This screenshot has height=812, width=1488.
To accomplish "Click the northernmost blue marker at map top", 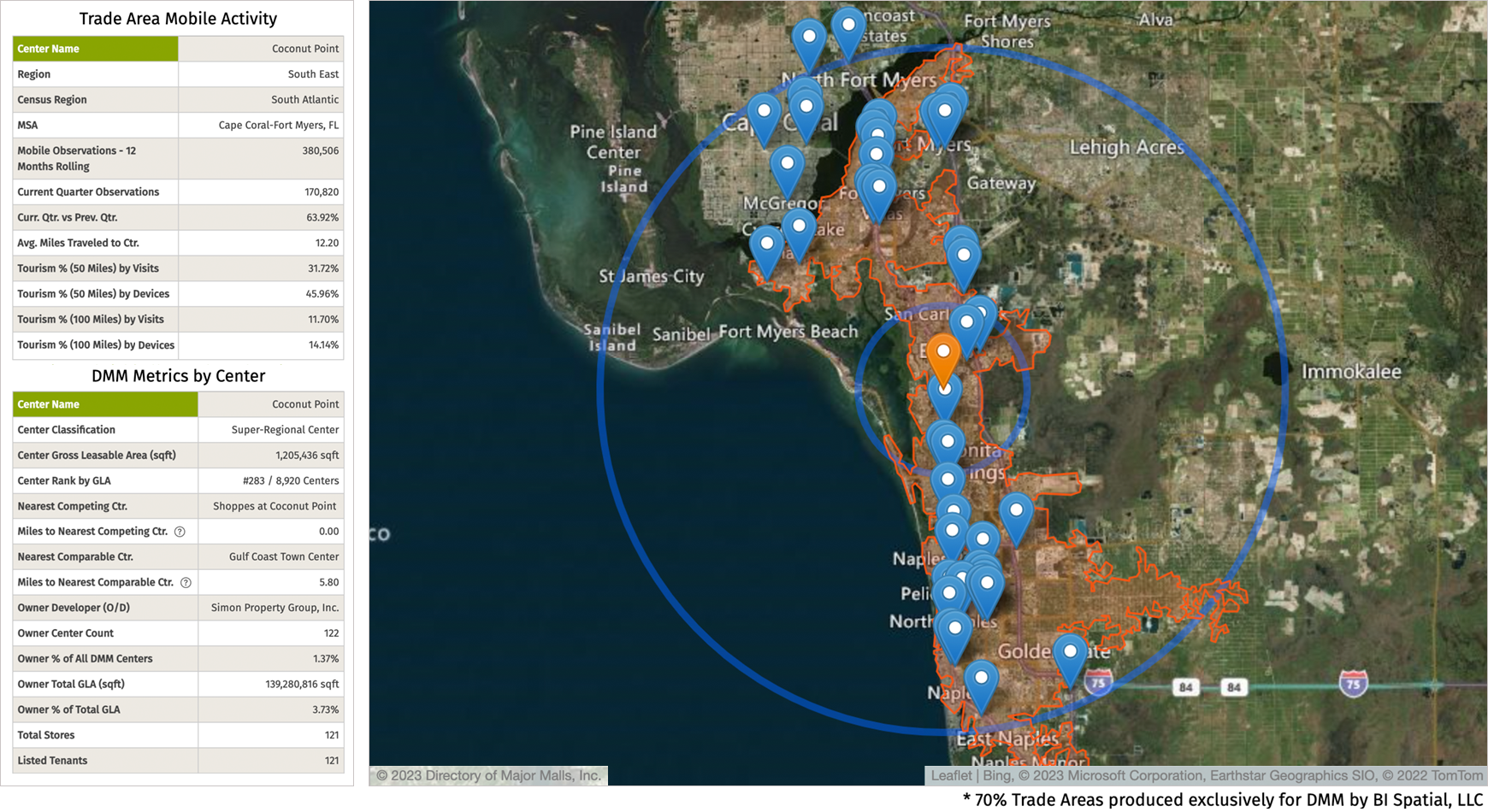I will pos(847,31).
